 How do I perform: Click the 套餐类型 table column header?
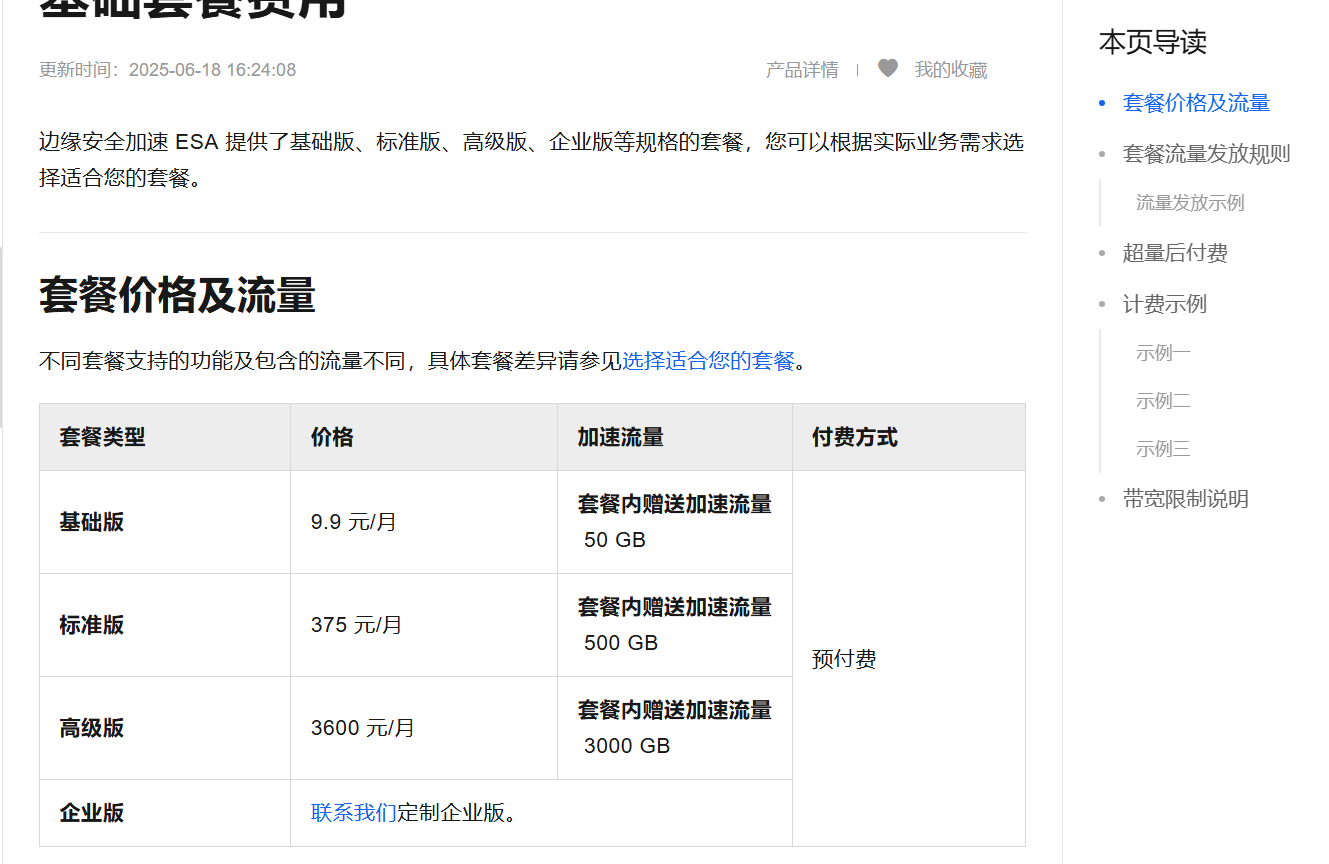pyautogui.click(x=102, y=437)
